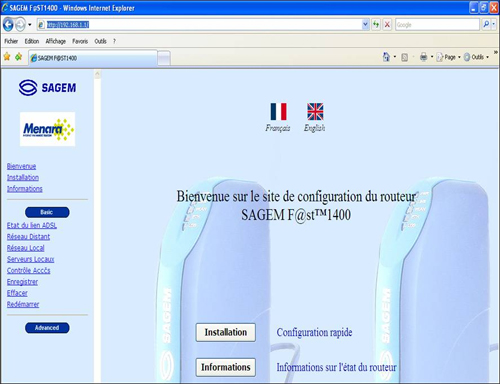Open the Affichage menu
This screenshot has height=384, width=500.
(56, 41)
